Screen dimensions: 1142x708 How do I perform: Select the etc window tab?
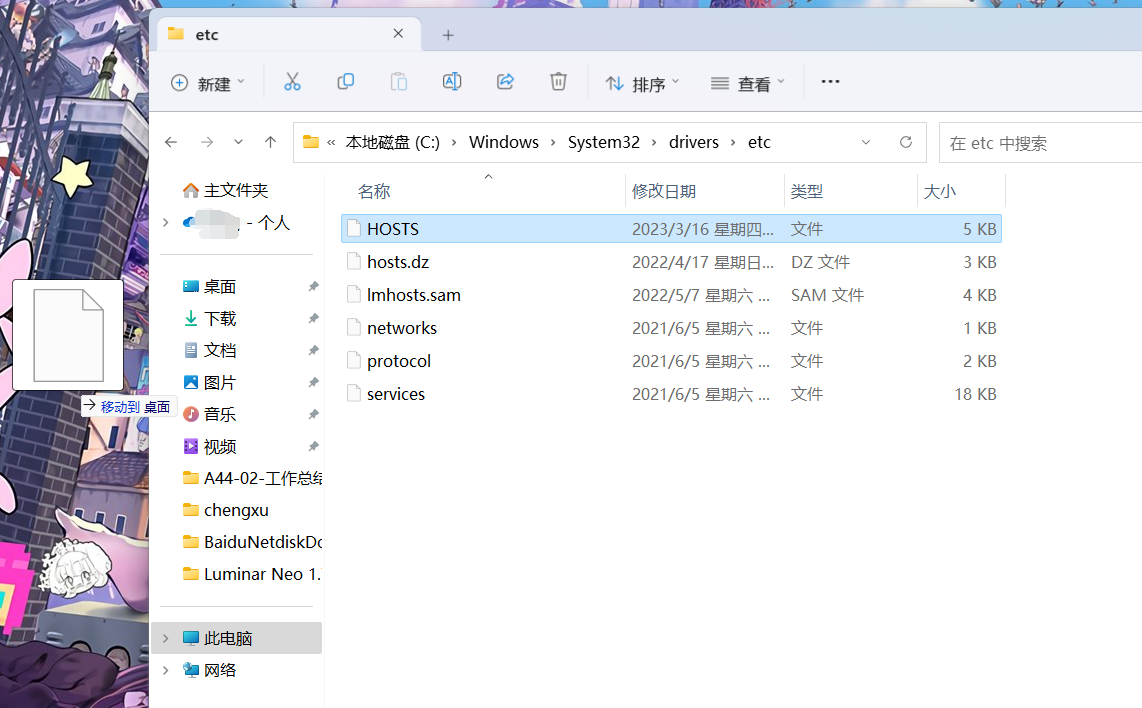pyautogui.click(x=288, y=34)
